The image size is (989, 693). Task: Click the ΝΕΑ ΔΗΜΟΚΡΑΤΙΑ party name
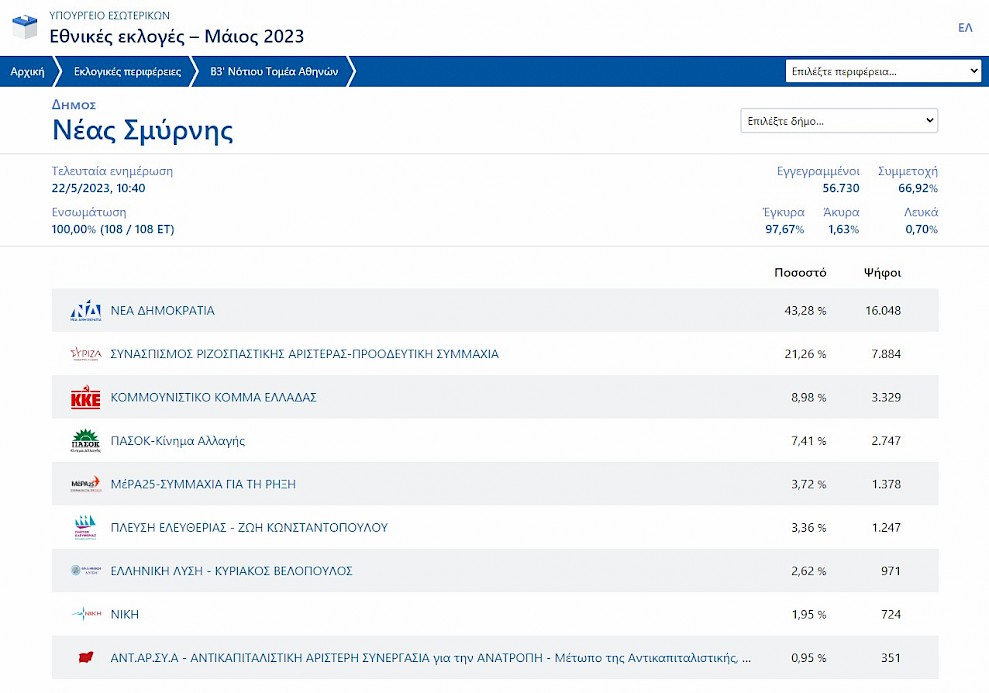coord(162,311)
